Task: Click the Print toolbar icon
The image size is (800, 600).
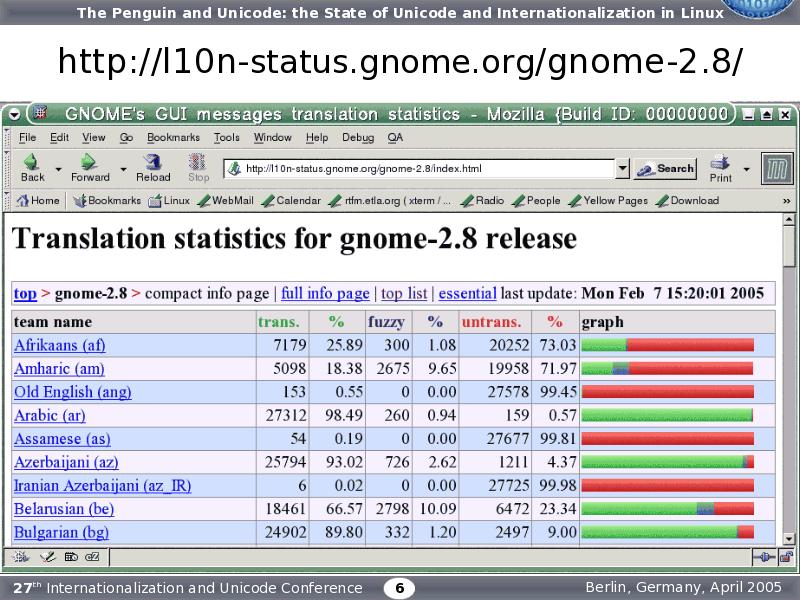Action: coord(720,167)
